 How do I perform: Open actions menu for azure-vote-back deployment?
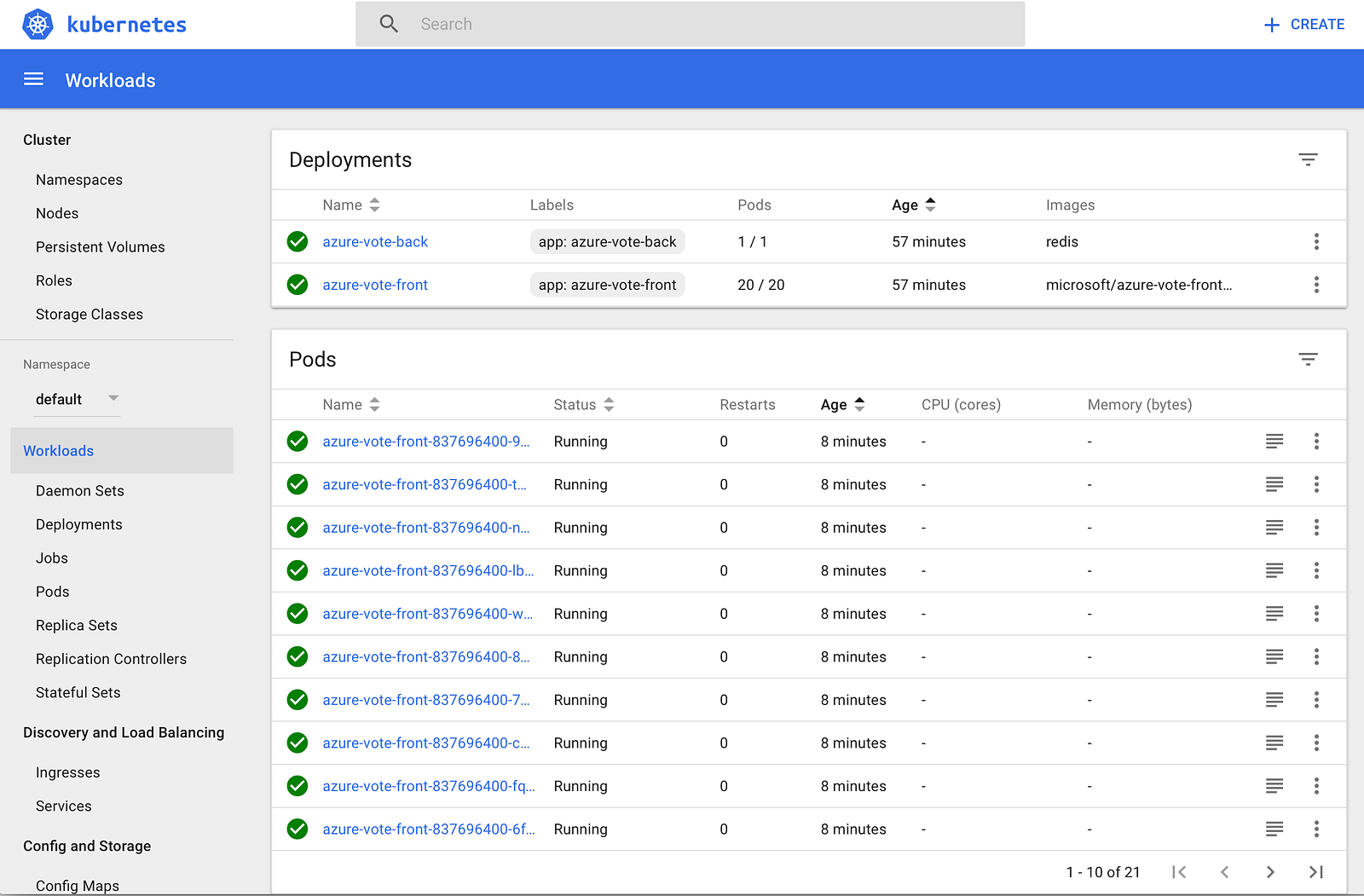(1316, 241)
